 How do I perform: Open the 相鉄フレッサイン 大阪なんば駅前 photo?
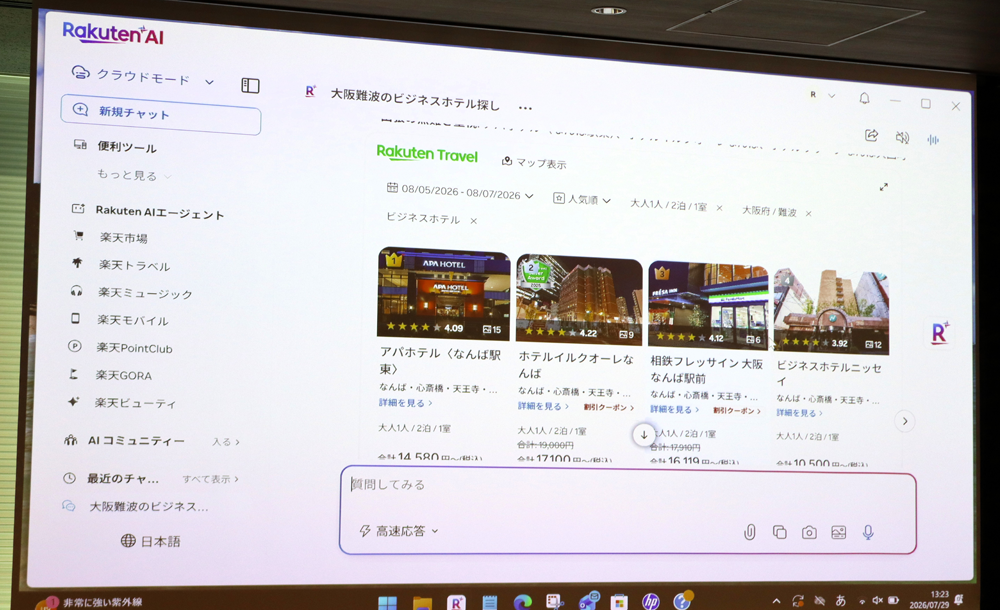pyautogui.click(x=708, y=304)
